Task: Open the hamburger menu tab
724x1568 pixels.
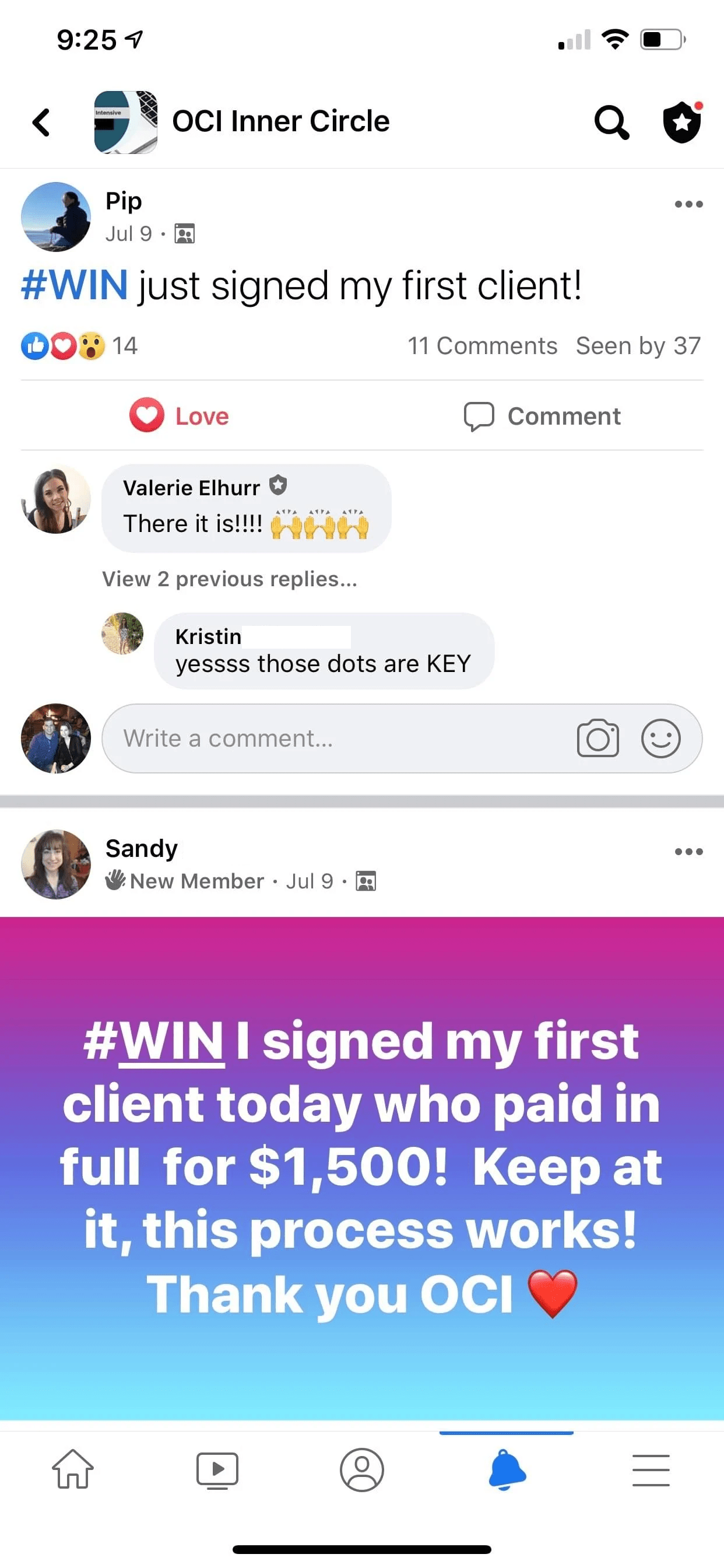Action: [651, 1471]
